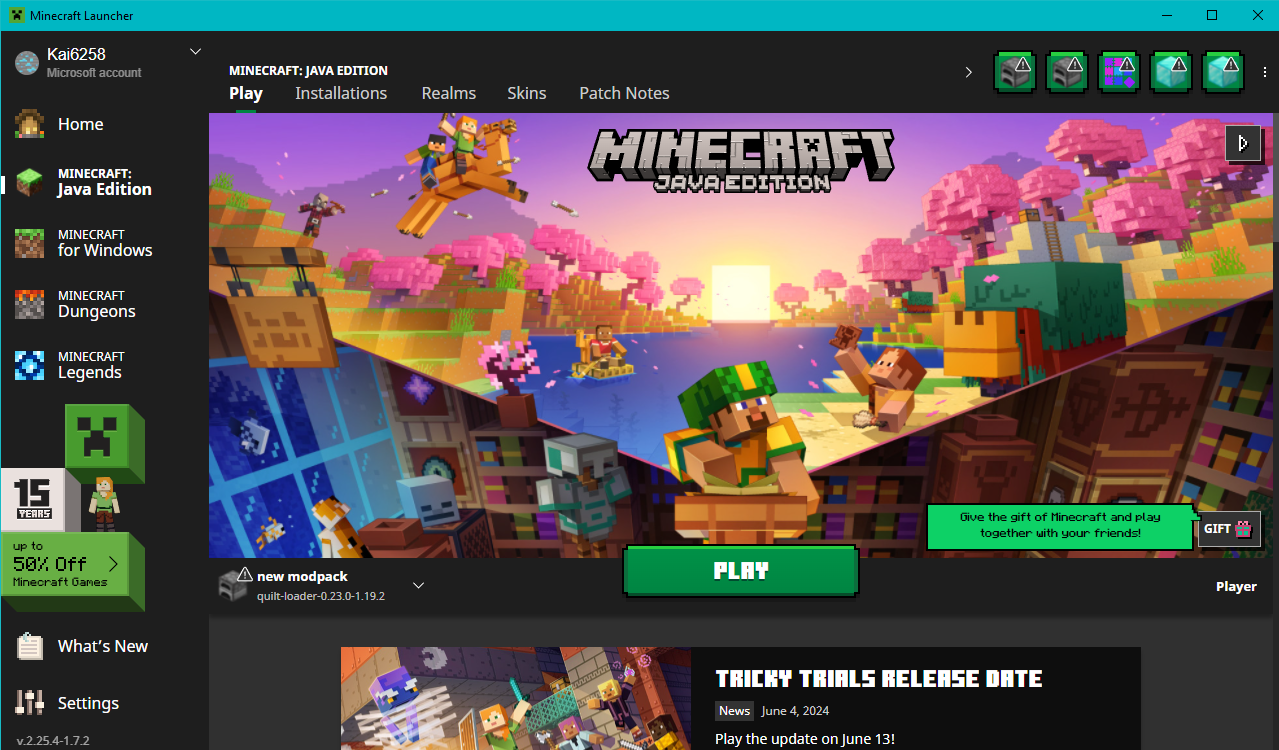Open the Skins tab

tap(527, 93)
